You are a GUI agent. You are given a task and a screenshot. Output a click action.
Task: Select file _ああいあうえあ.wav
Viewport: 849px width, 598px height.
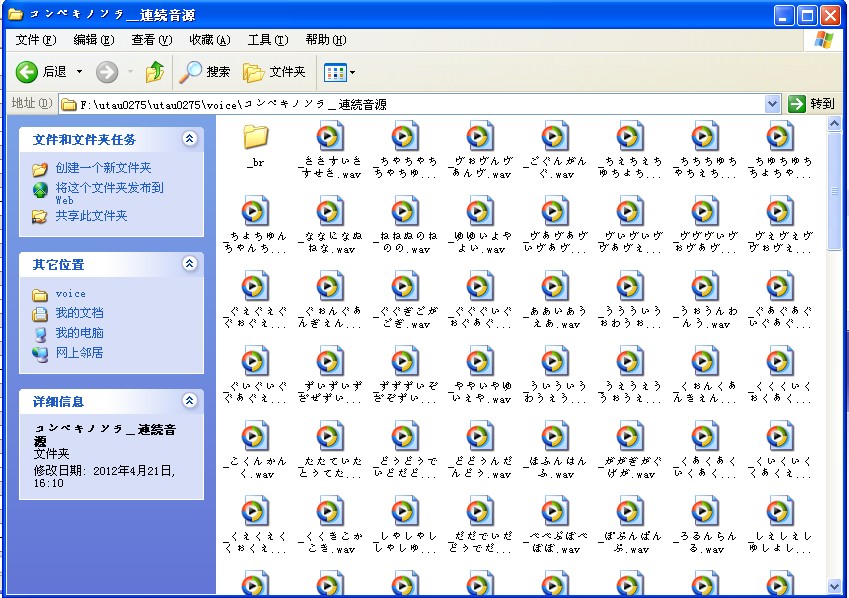tap(555, 300)
